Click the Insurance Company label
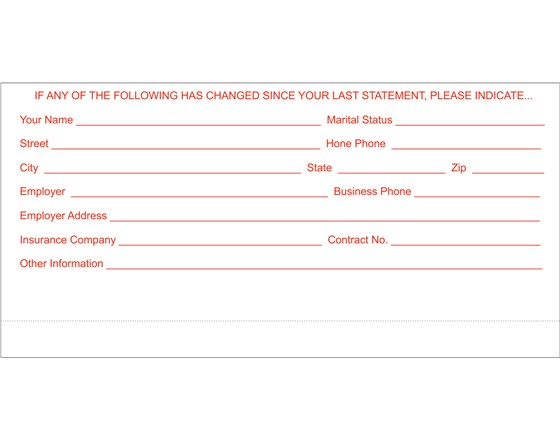 68,240
